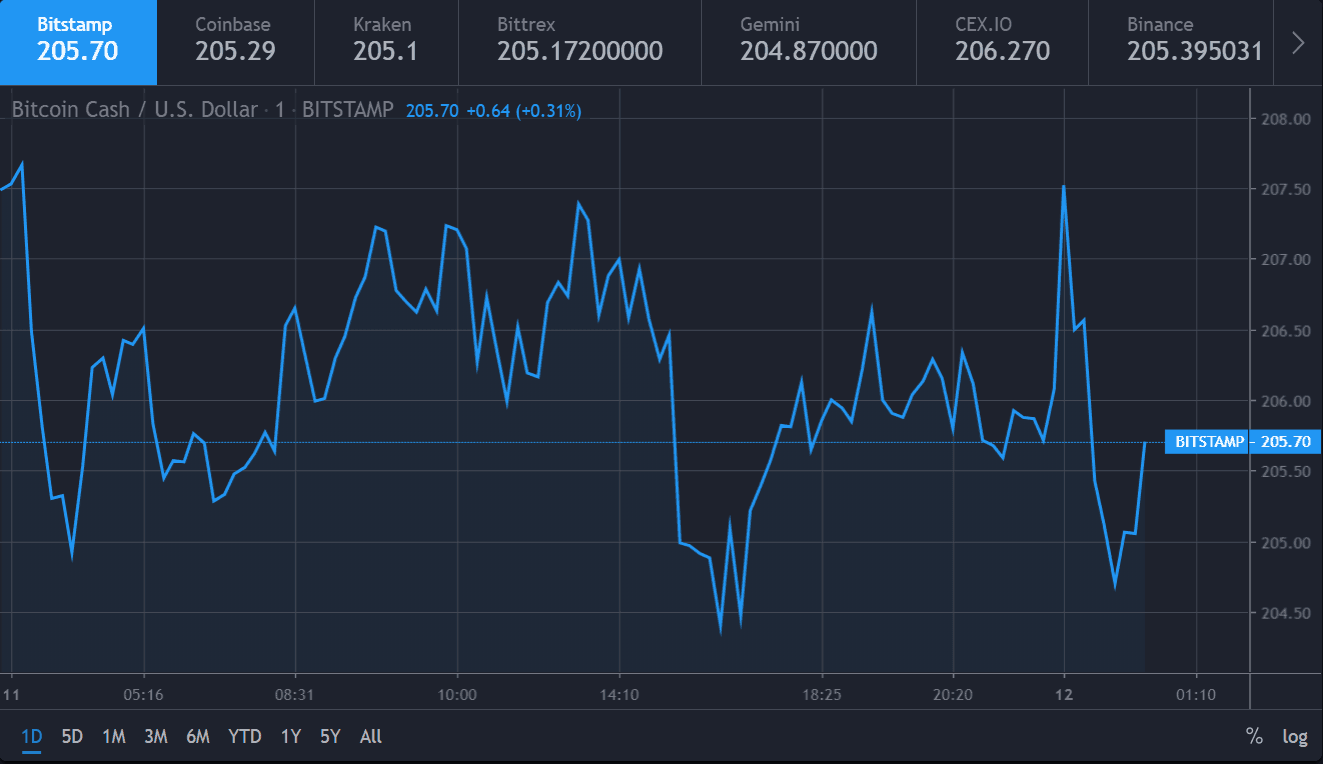Toggle percent scale mode

(1254, 737)
